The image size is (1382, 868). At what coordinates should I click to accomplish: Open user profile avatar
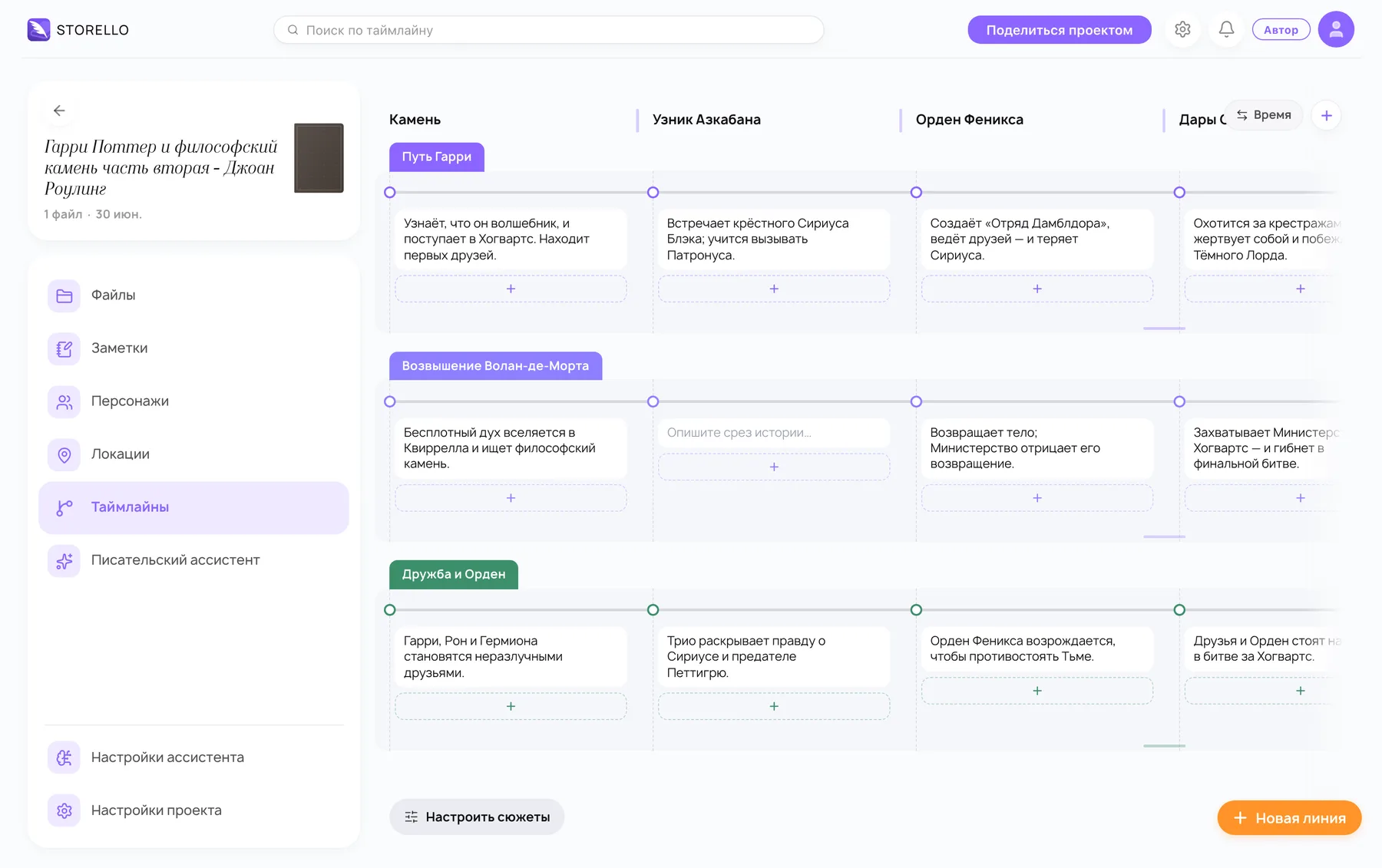(x=1336, y=30)
